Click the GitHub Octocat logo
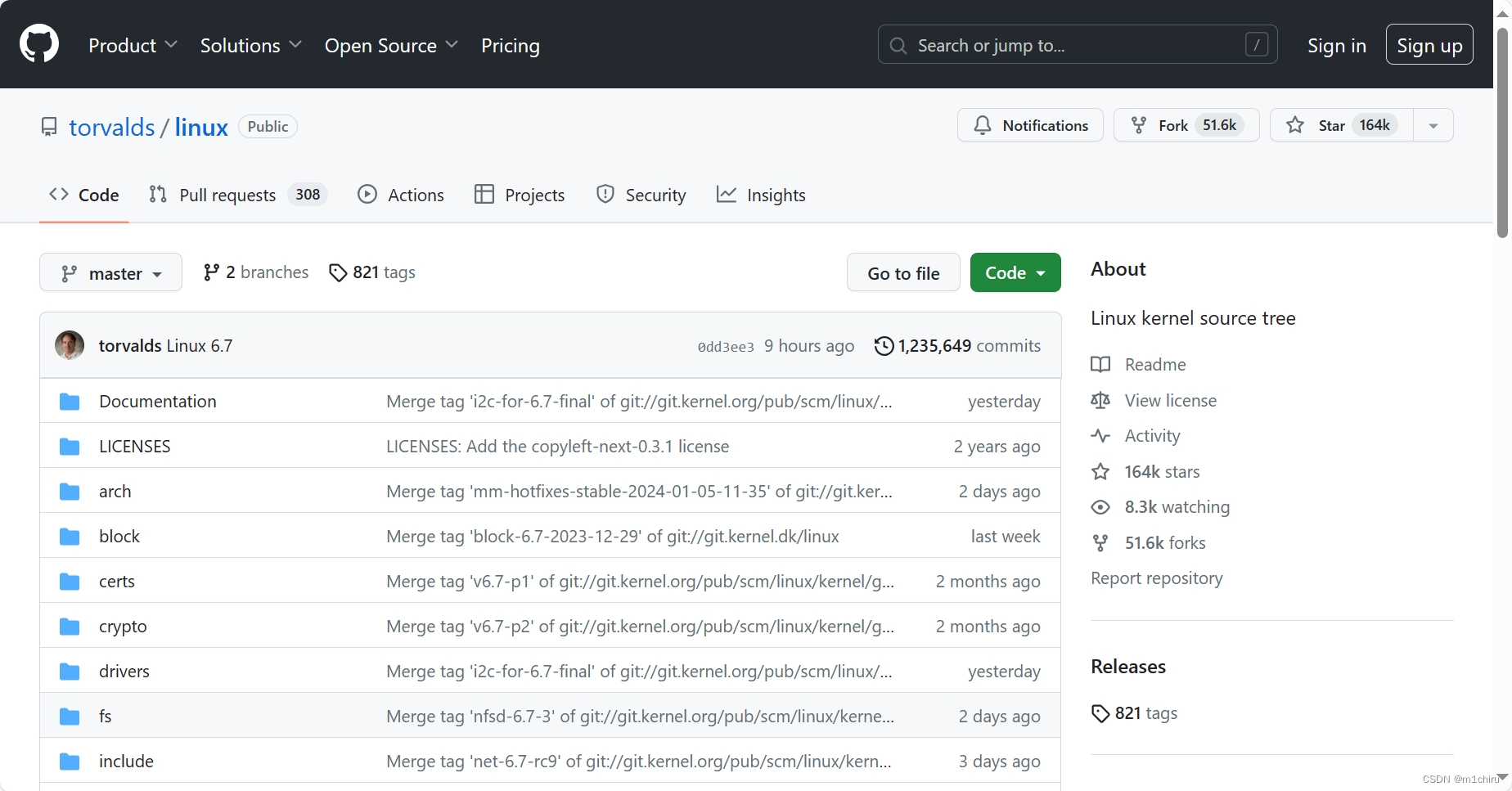The height and width of the screenshot is (791, 1512). 39,43
